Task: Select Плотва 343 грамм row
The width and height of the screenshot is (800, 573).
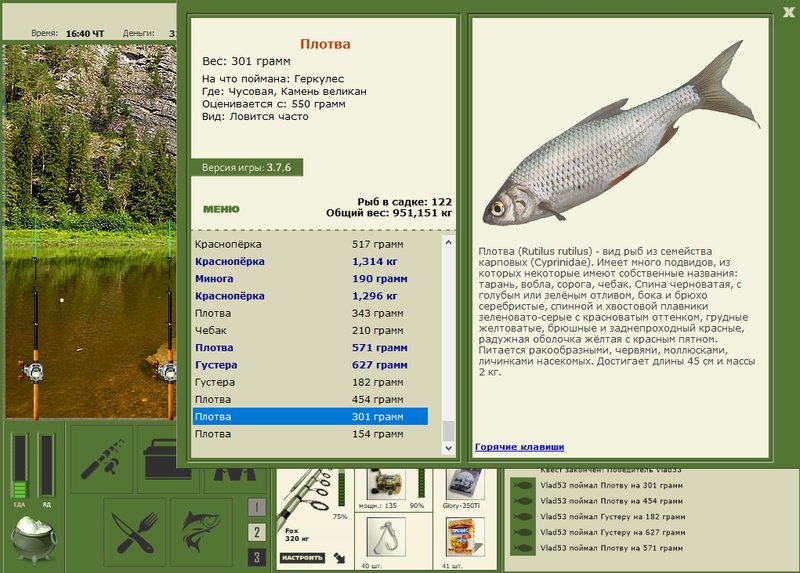Action: [x=310, y=313]
